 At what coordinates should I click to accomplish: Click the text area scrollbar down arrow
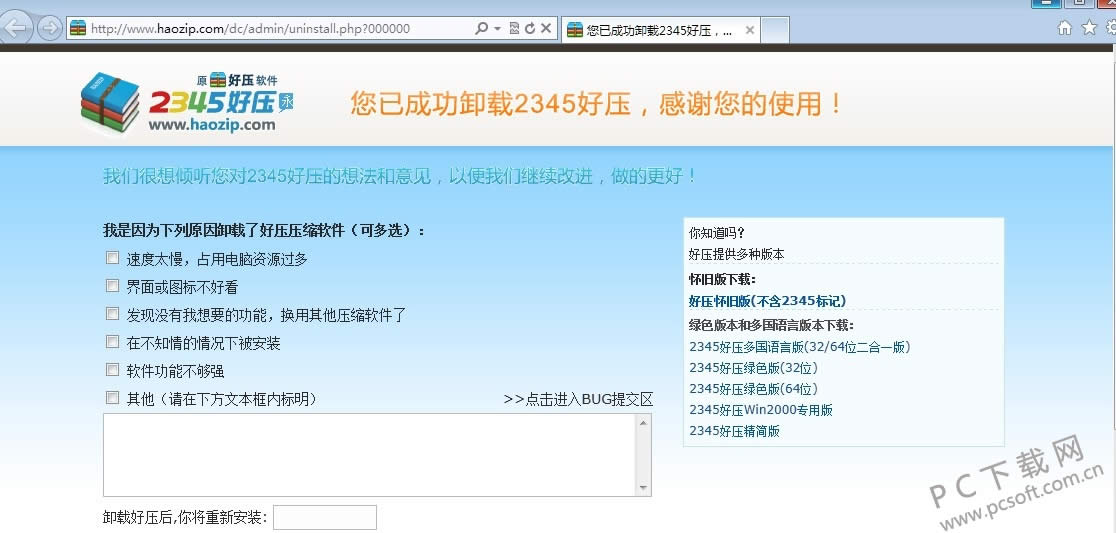pyautogui.click(x=643, y=487)
